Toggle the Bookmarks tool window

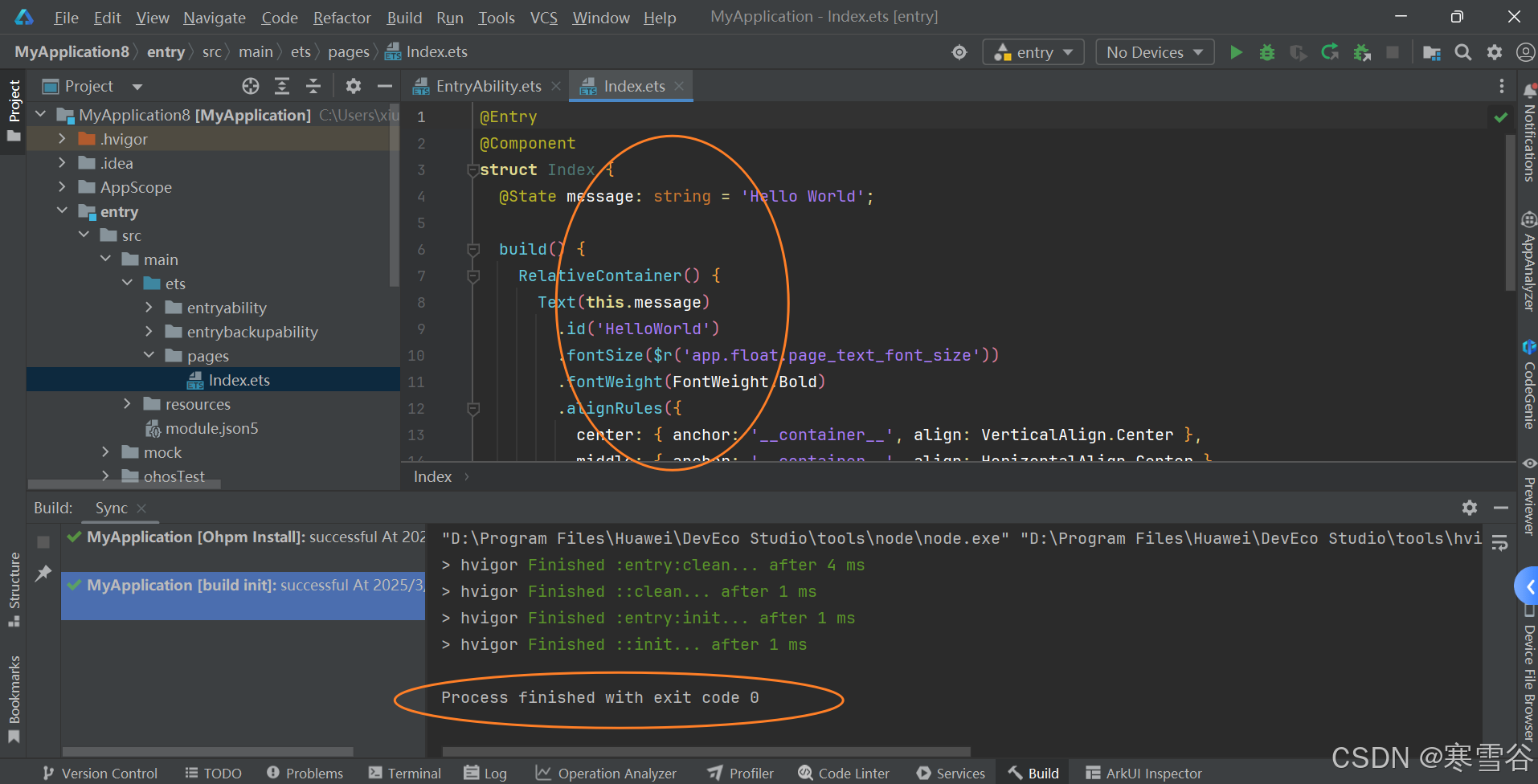14,699
